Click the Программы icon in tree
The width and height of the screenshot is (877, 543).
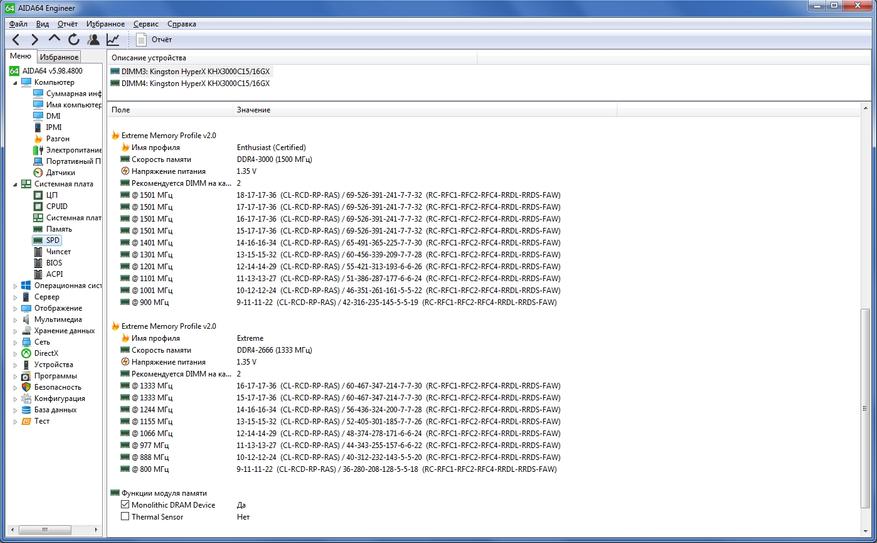[x=26, y=376]
